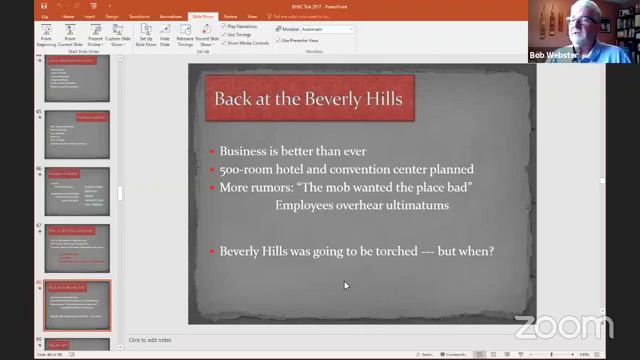Open Set Up Slide Show dialog
The height and width of the screenshot is (360, 640).
[x=146, y=36]
